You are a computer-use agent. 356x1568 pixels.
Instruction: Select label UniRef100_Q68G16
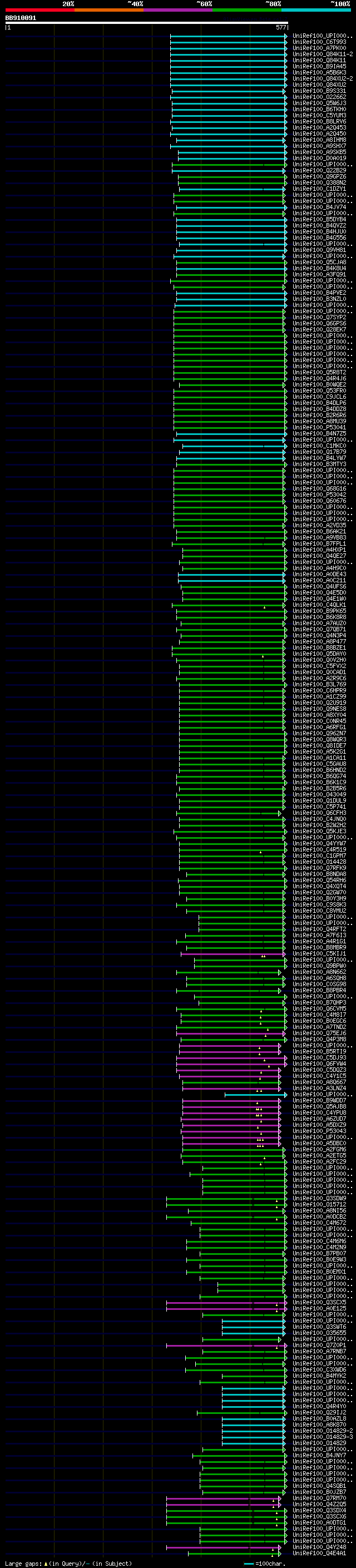[x=319, y=488]
